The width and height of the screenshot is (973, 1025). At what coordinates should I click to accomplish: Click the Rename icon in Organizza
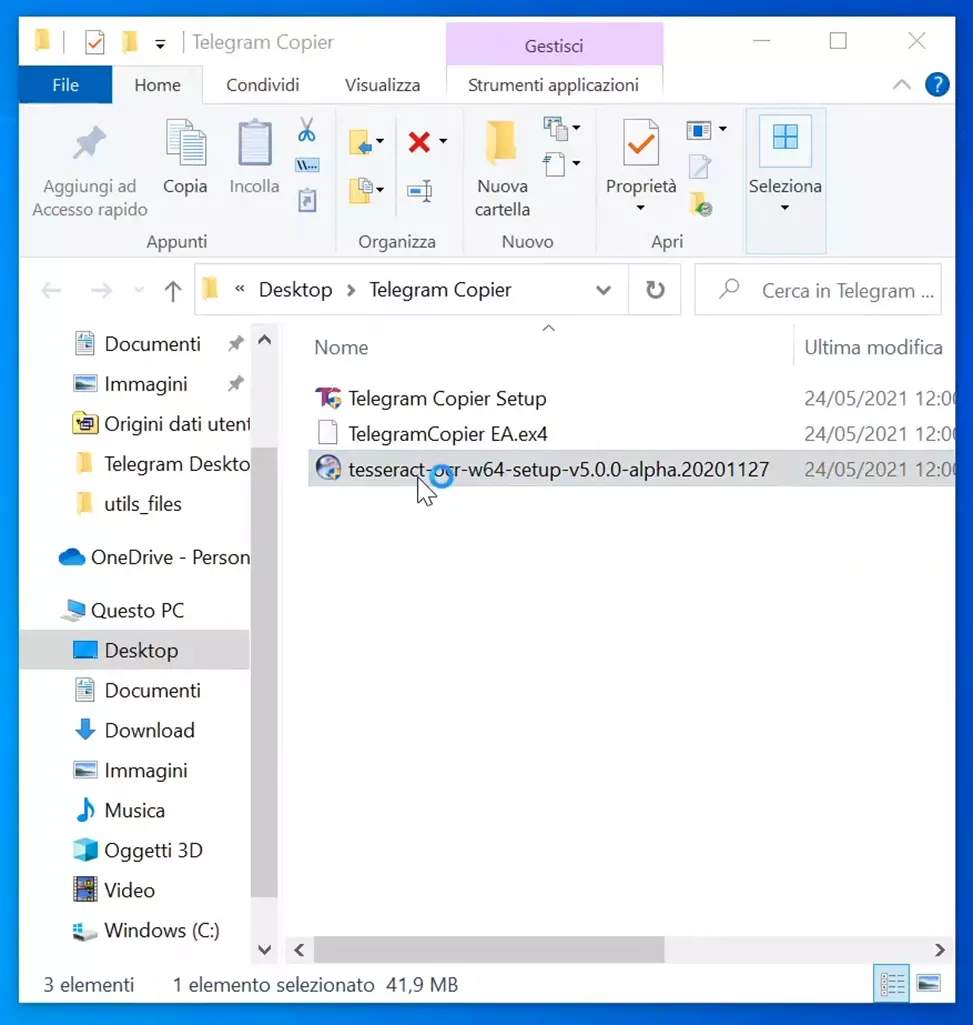419,190
